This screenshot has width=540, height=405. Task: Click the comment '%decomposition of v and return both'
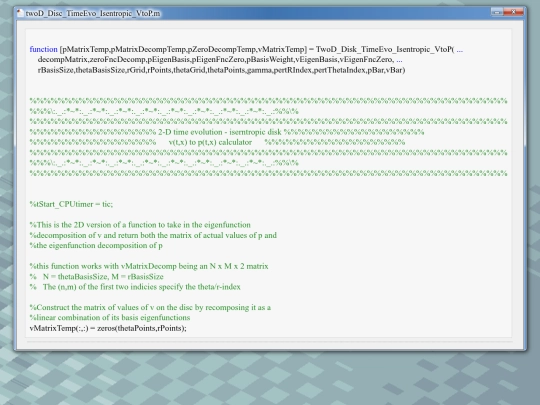coord(153,235)
